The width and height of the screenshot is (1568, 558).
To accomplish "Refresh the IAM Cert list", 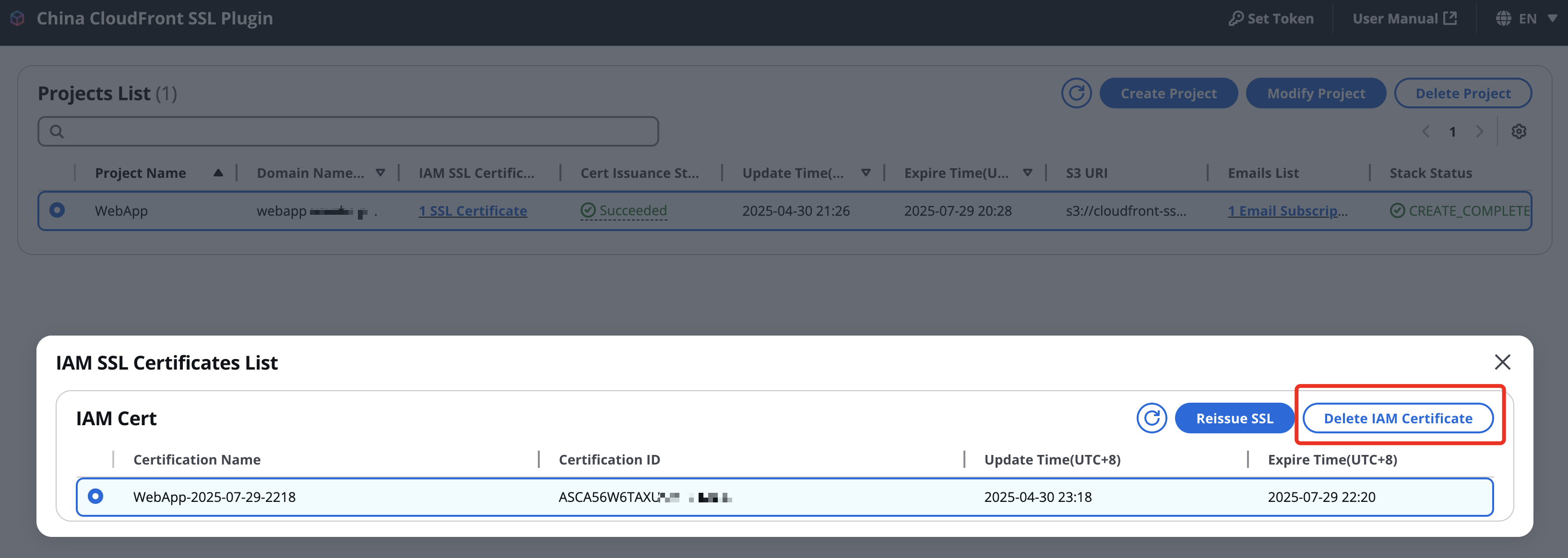I will [1152, 418].
